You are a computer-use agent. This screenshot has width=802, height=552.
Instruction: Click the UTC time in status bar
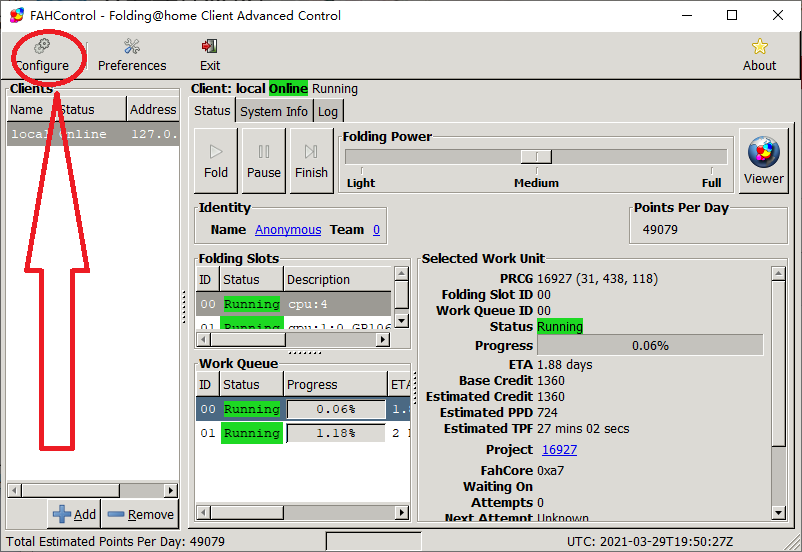coord(650,541)
